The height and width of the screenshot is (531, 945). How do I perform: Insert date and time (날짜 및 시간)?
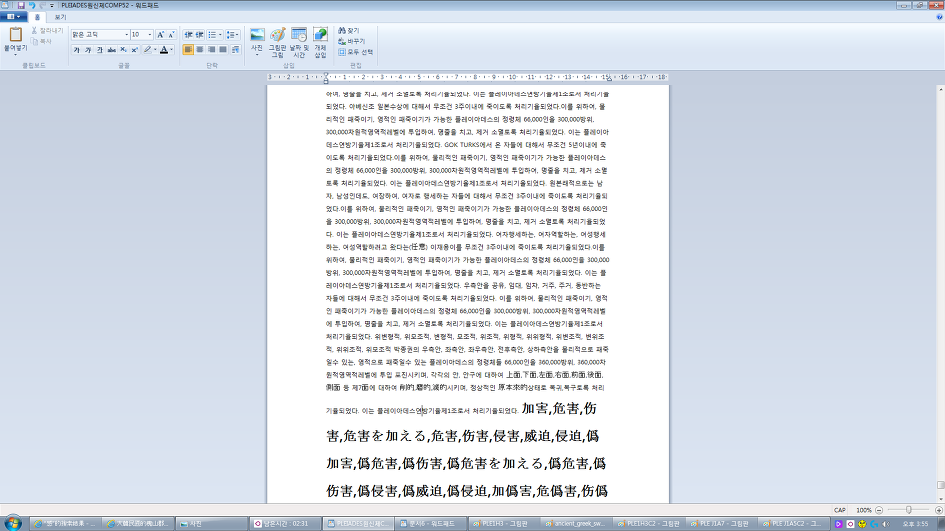coord(299,36)
